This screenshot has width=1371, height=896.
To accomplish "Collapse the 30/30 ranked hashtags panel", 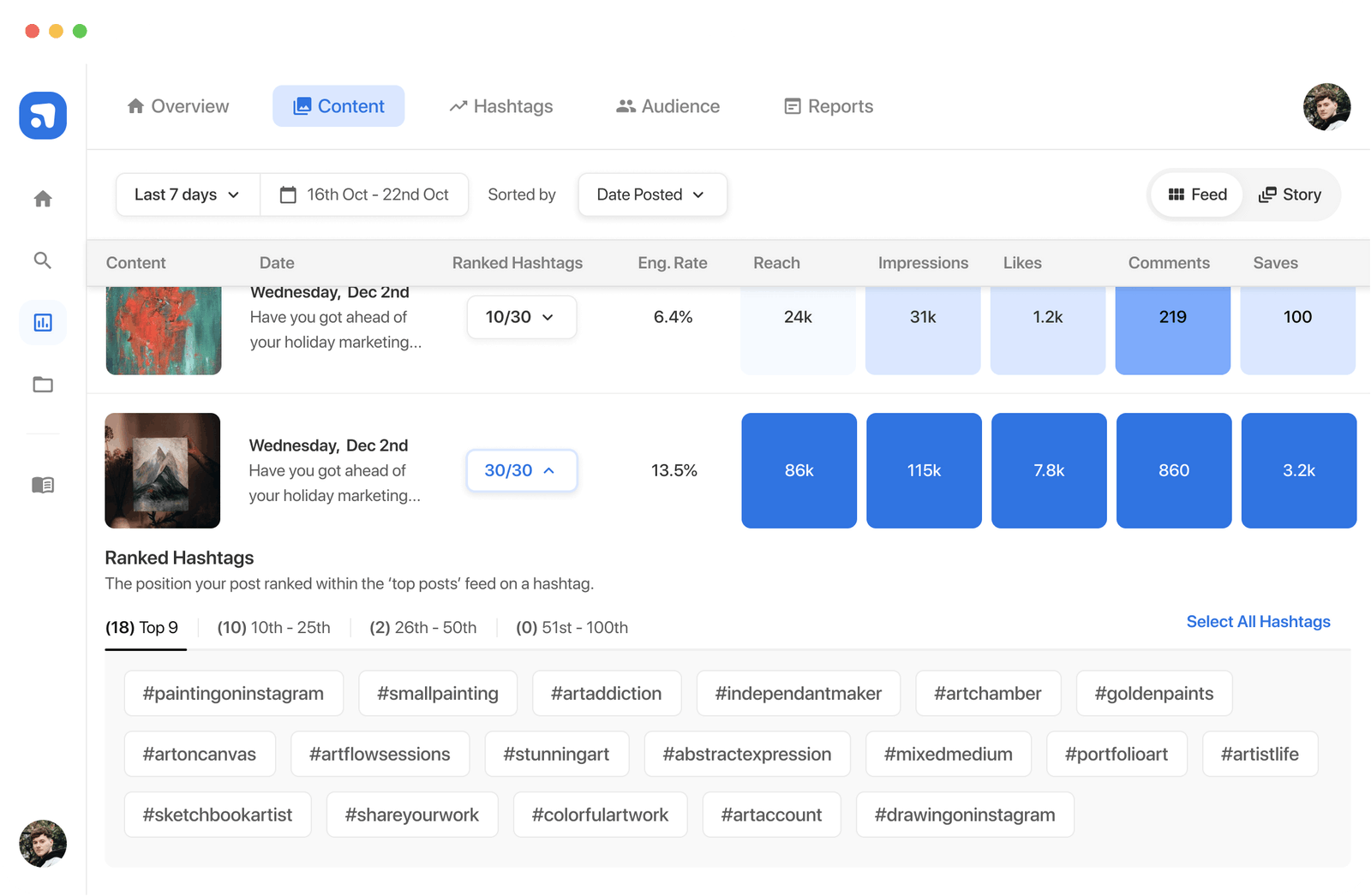I will point(521,470).
